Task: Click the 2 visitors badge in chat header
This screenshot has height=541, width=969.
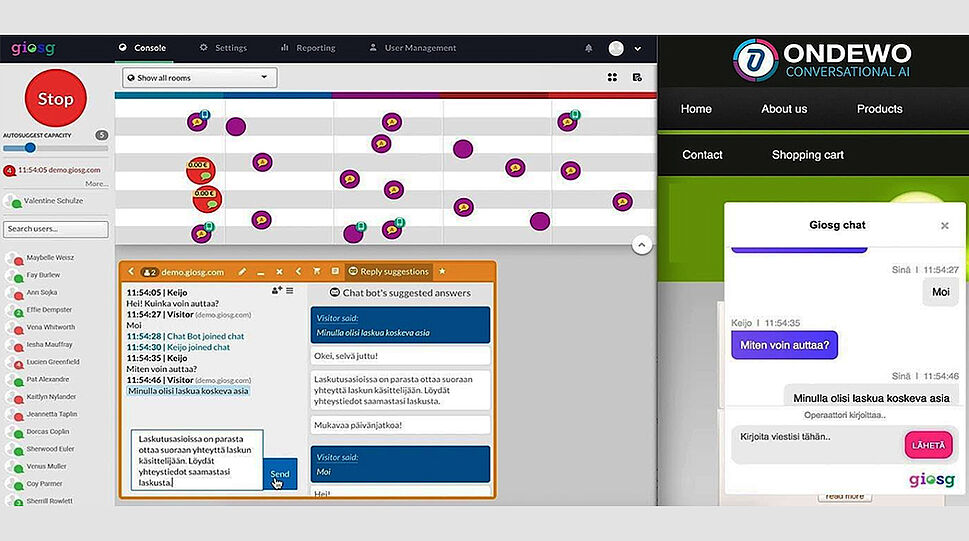Action: (x=149, y=272)
